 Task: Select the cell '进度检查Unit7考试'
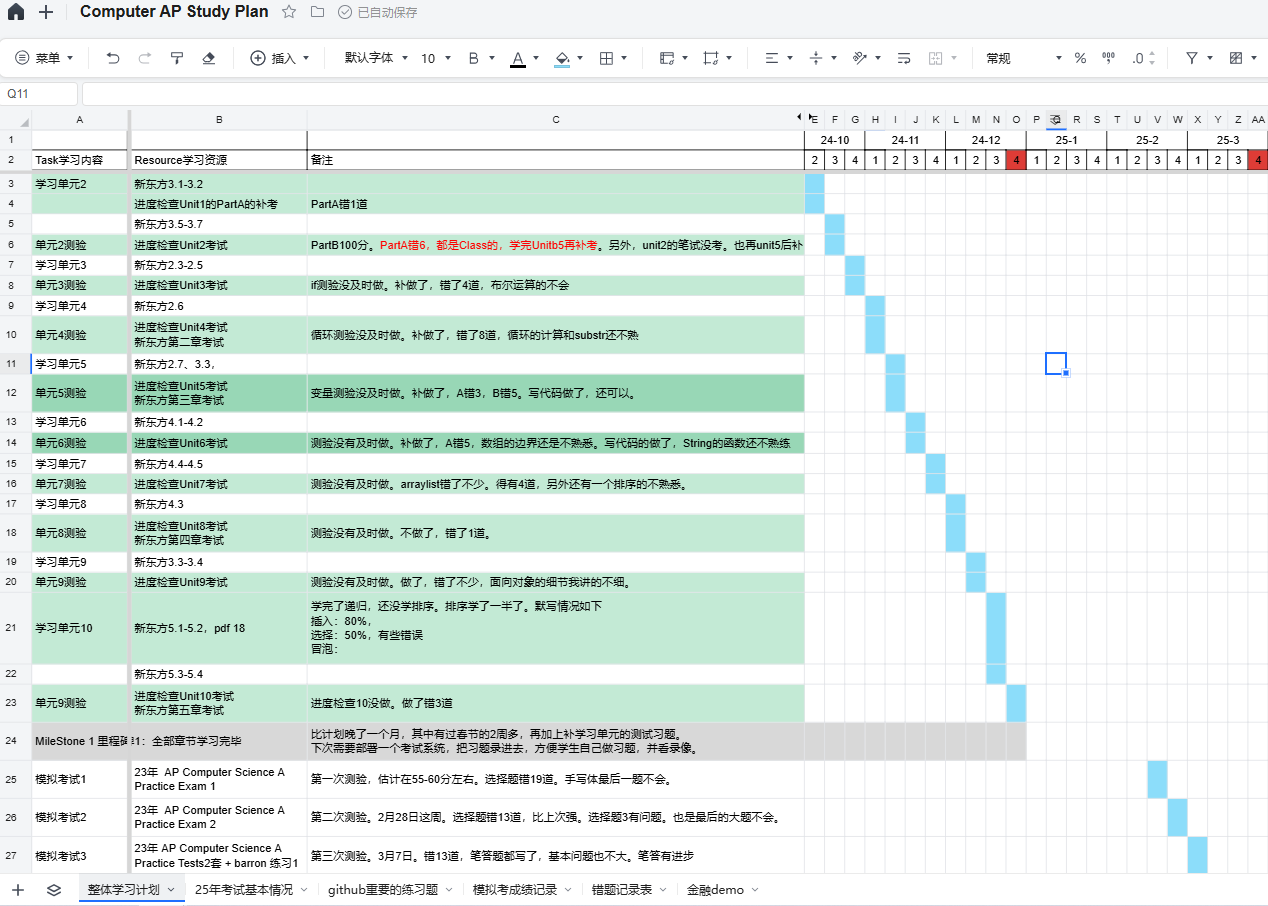tap(219, 484)
